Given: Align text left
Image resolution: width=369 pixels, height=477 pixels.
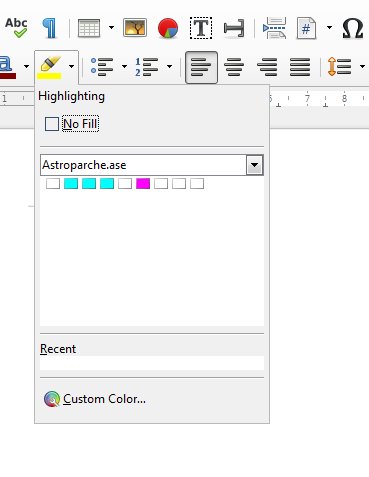Looking at the screenshot, I should [201, 67].
